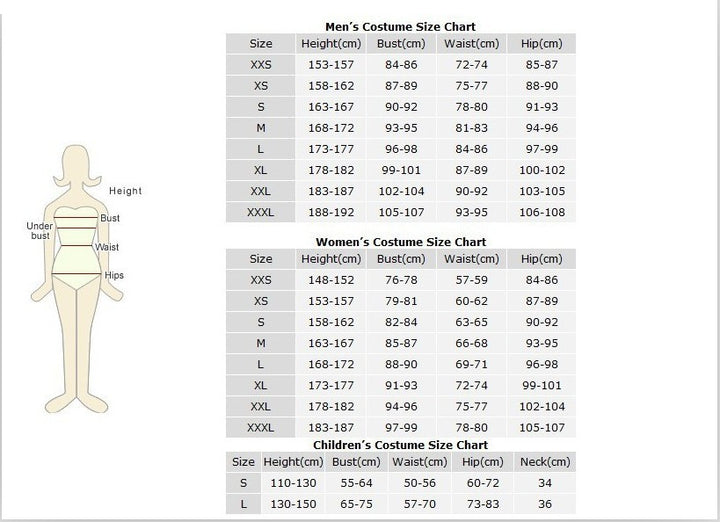This screenshot has height=522, width=720.
Task: Click the 'Waist(cm)' header in the women's chart
Action: coord(471,259)
